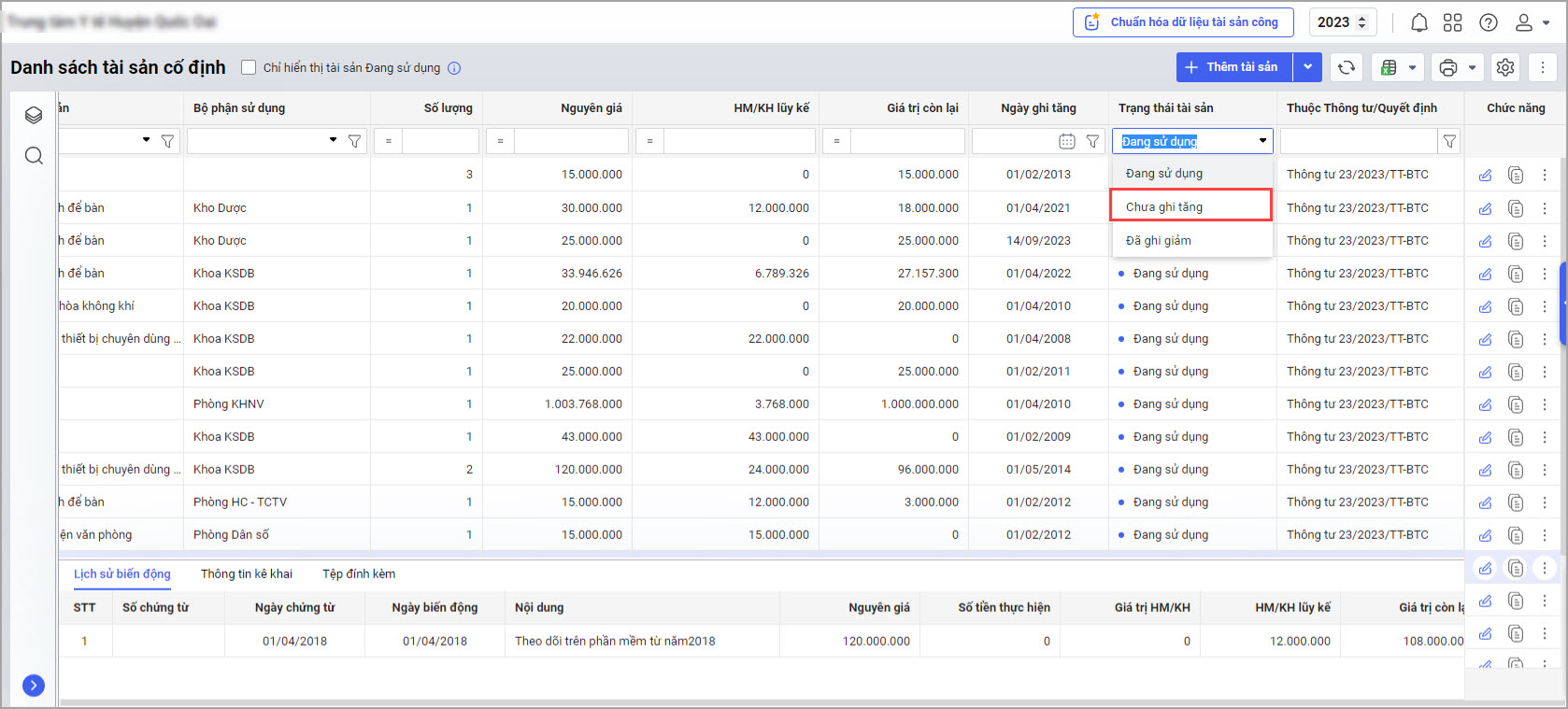Image resolution: width=1568 pixels, height=709 pixels.
Task: Open the Excel export dropdown
Action: click(1412, 67)
